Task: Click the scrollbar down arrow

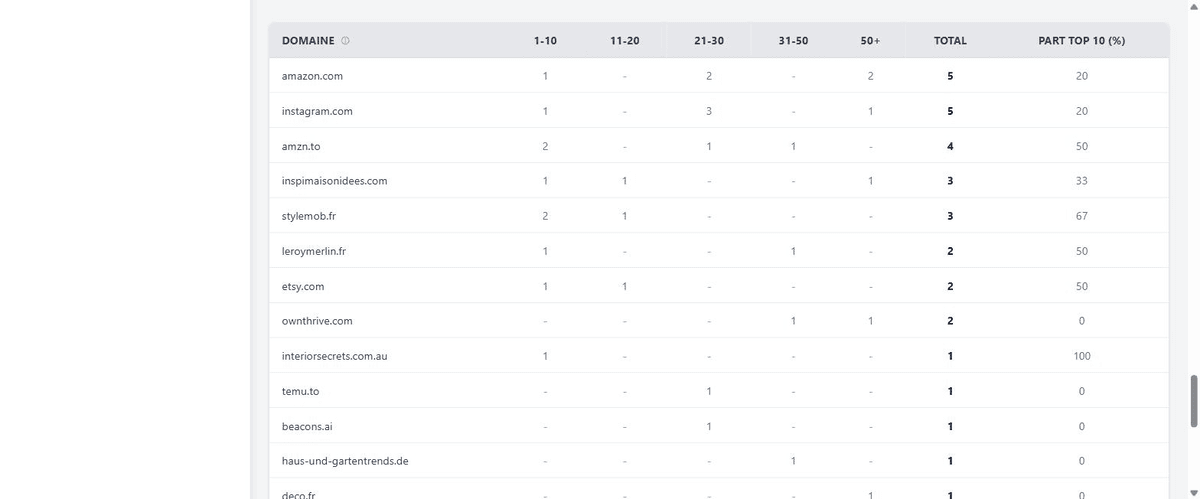Action: [1193, 492]
